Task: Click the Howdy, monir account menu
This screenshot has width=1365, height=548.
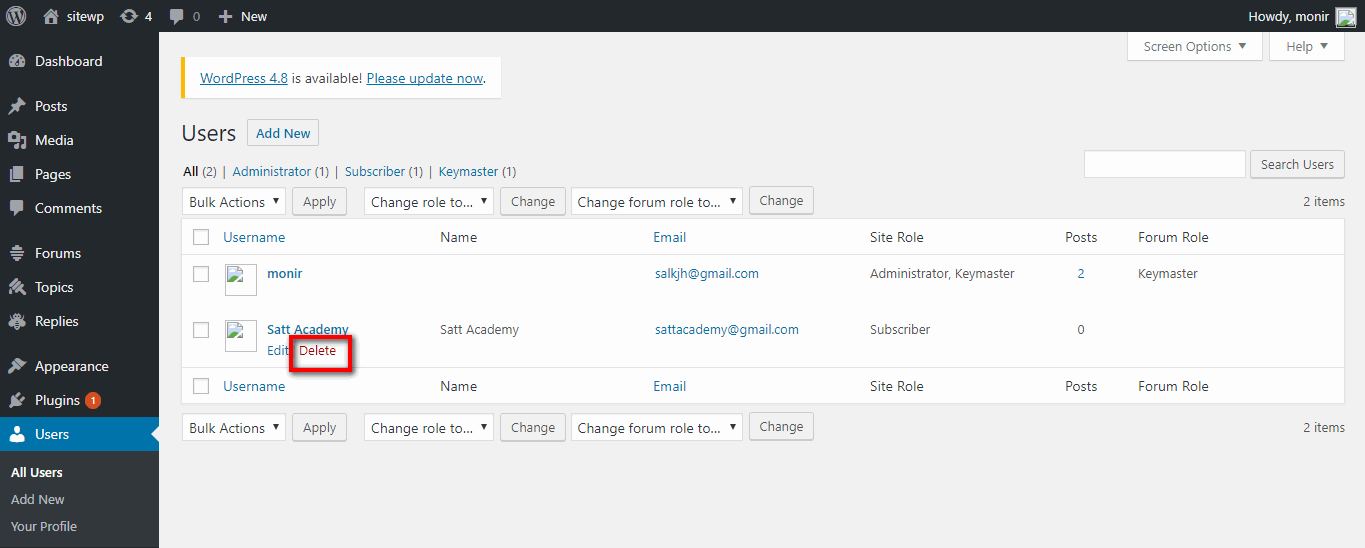Action: [x=1302, y=16]
